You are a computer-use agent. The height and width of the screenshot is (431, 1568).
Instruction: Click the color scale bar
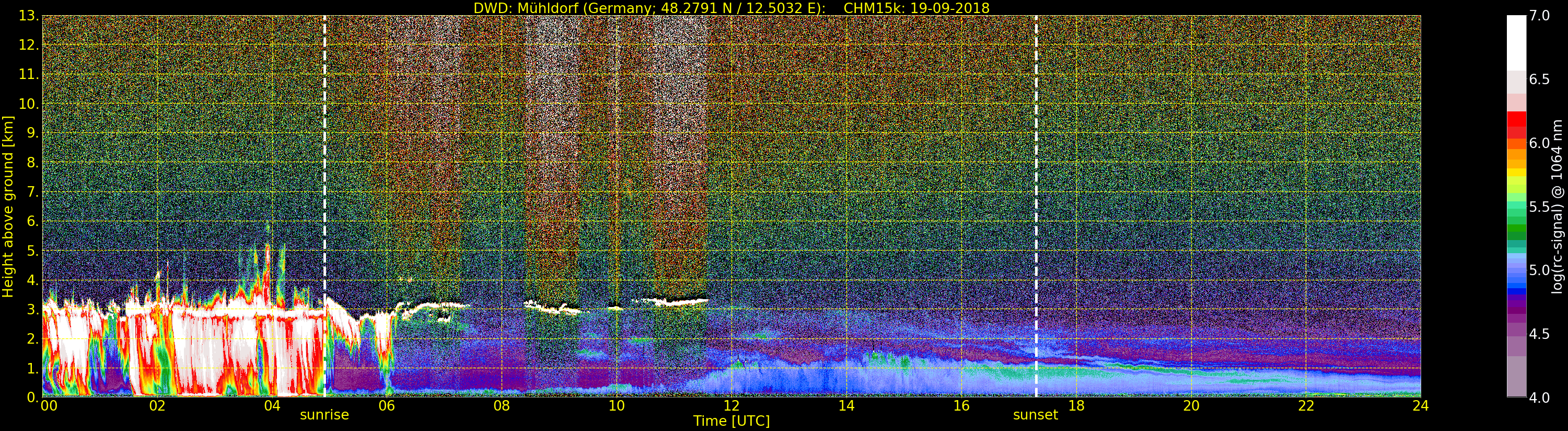1516,206
